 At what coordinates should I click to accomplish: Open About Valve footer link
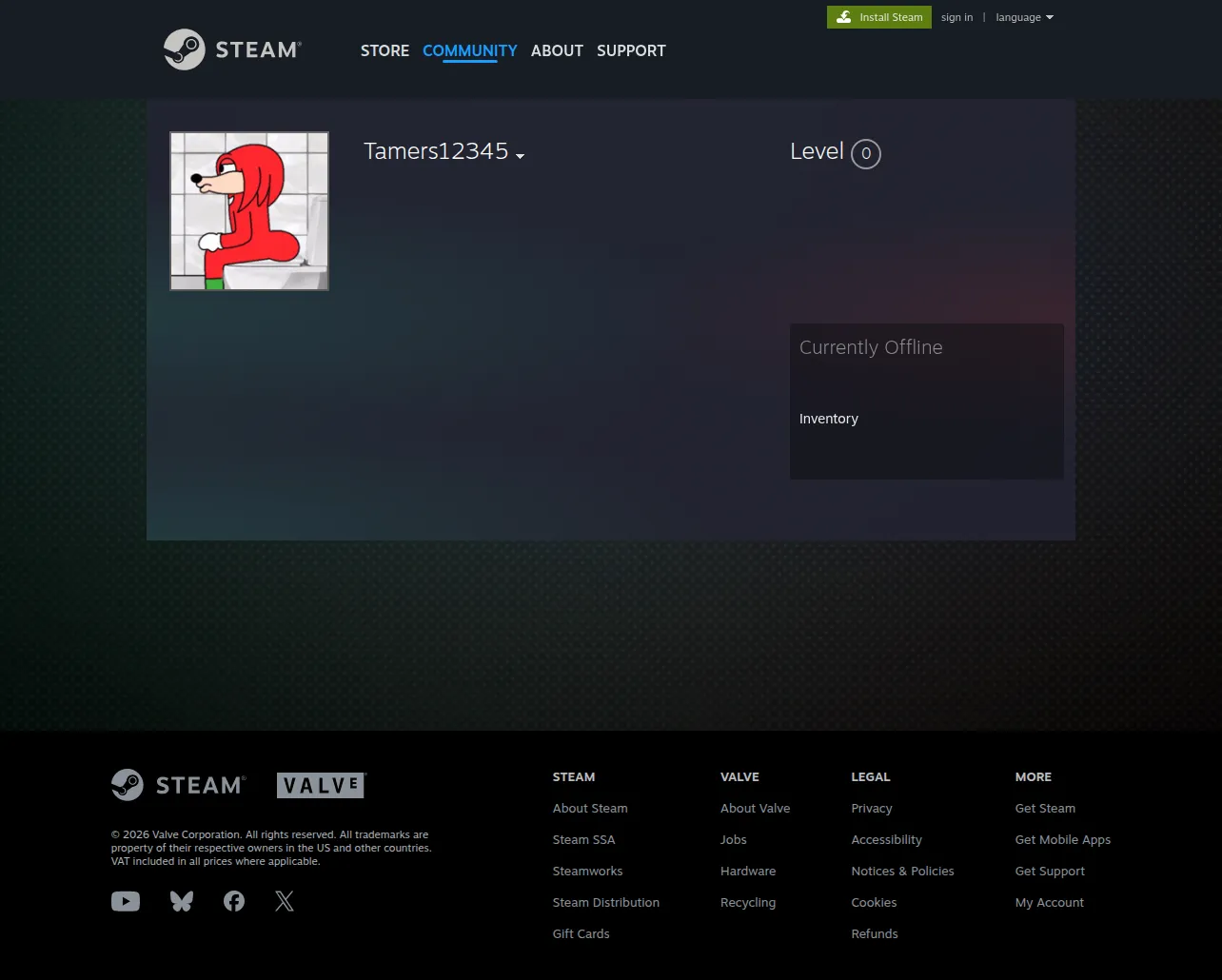tap(756, 808)
